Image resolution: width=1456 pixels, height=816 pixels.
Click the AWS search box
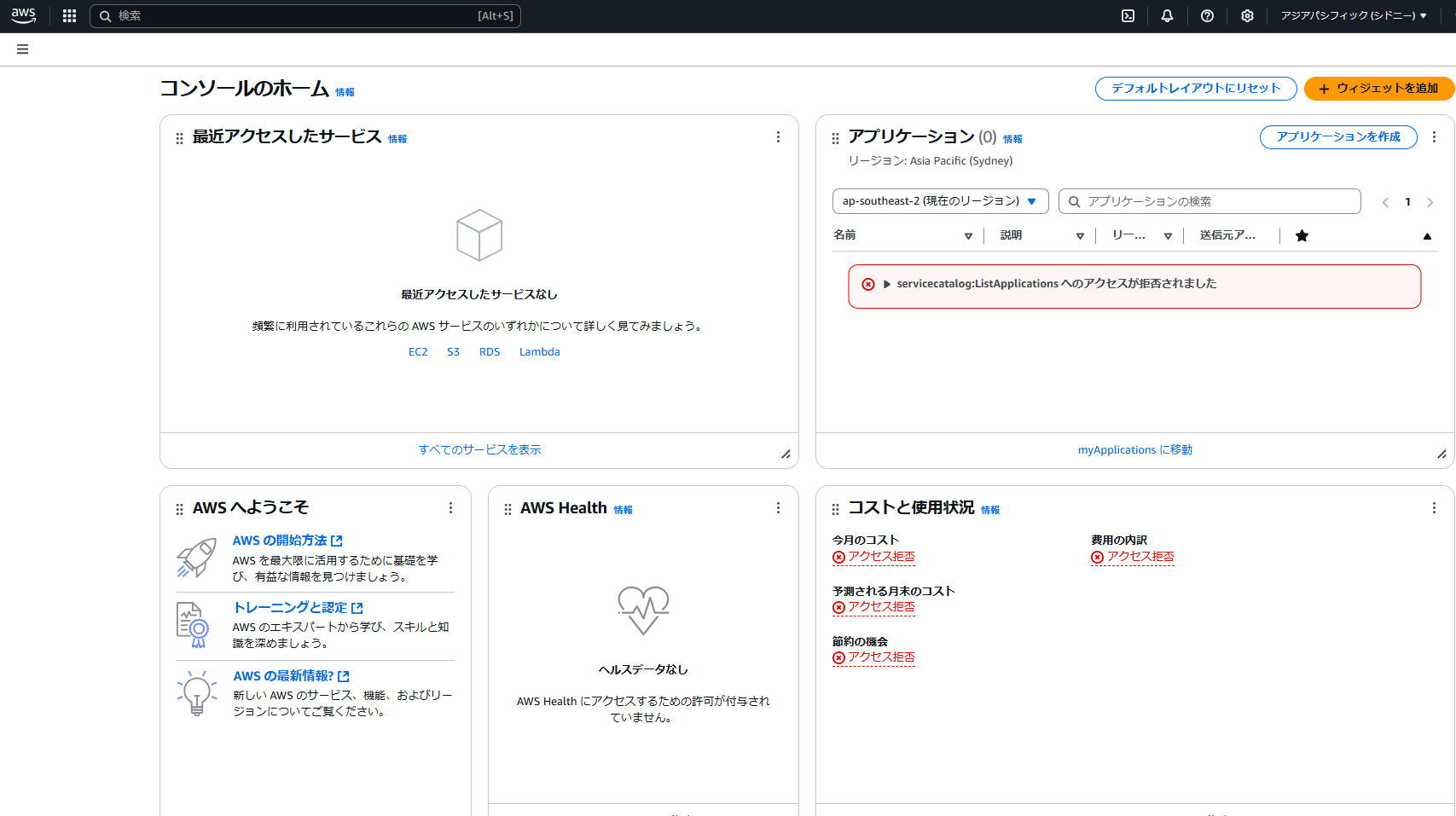tap(305, 16)
